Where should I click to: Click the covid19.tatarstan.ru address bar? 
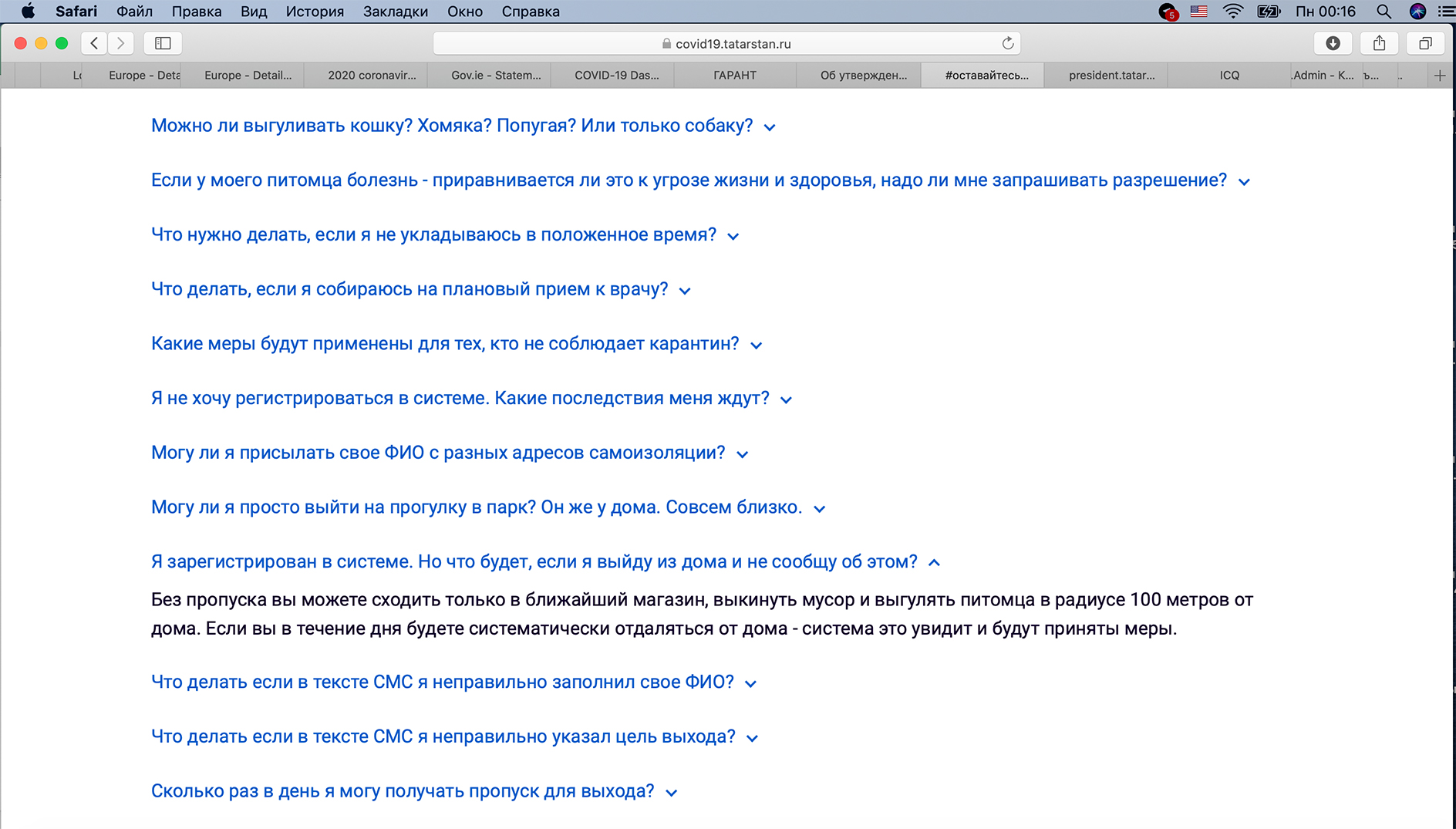pyautogui.click(x=726, y=43)
